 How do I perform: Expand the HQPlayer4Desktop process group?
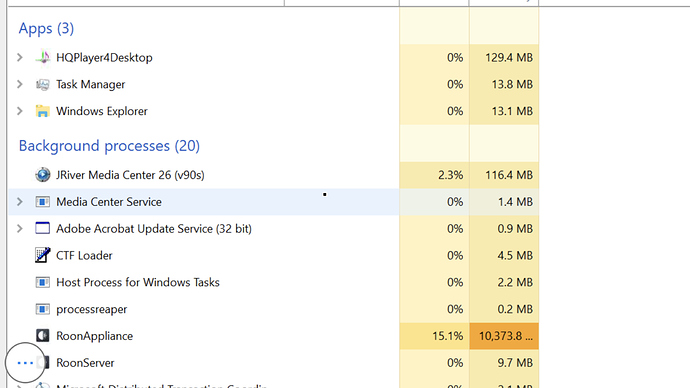click(x=20, y=58)
